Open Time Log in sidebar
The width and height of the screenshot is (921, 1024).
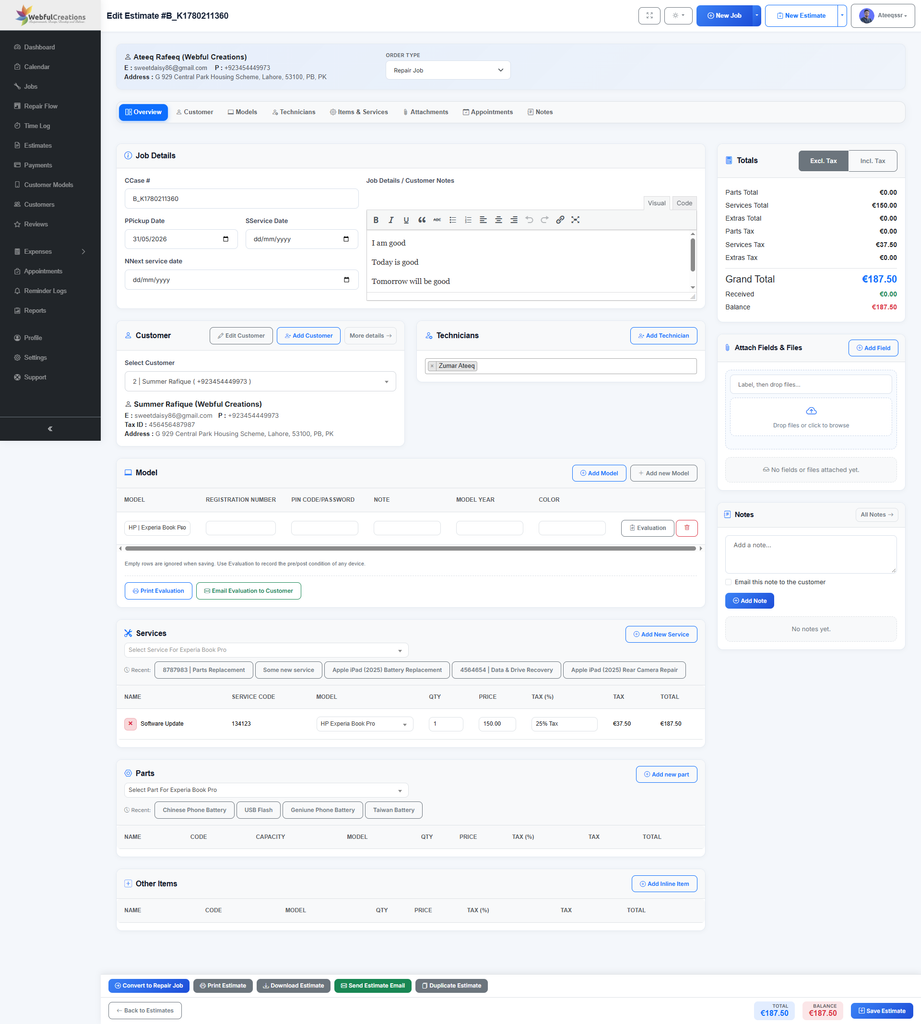click(37, 125)
